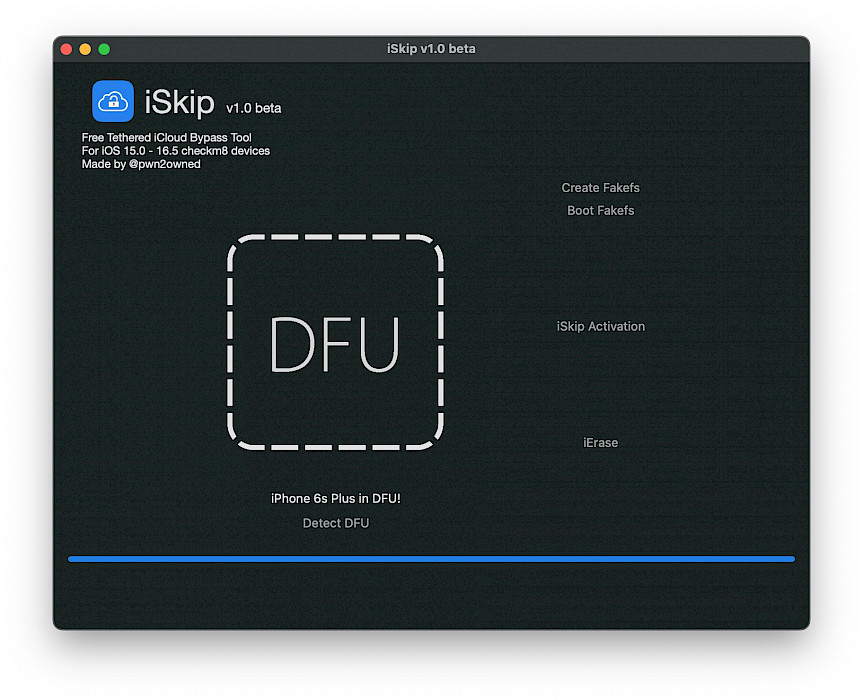The width and height of the screenshot is (863, 700).
Task: Start iSkip Activation
Action: coord(600,326)
